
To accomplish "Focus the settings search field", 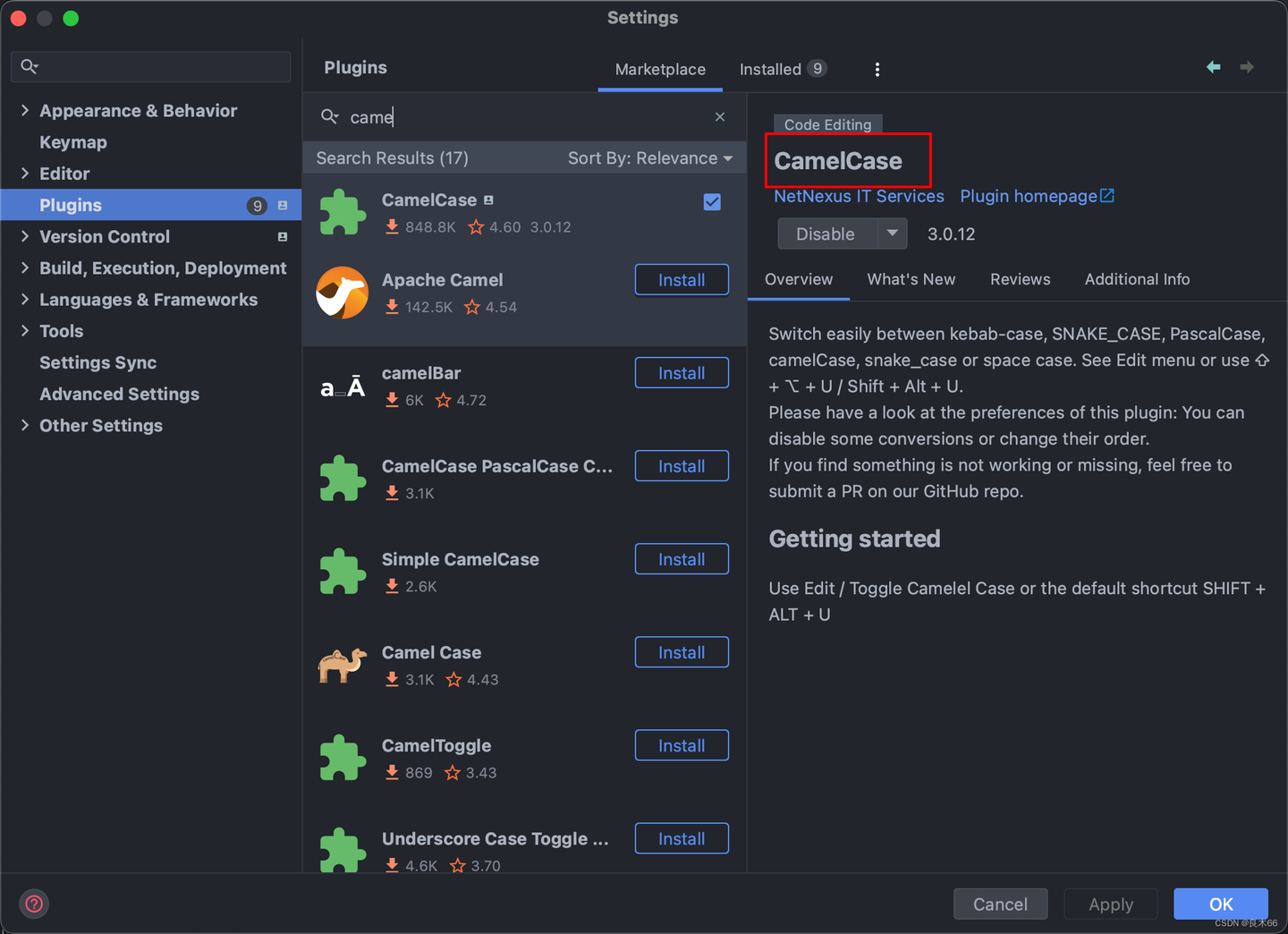I will (x=150, y=66).
